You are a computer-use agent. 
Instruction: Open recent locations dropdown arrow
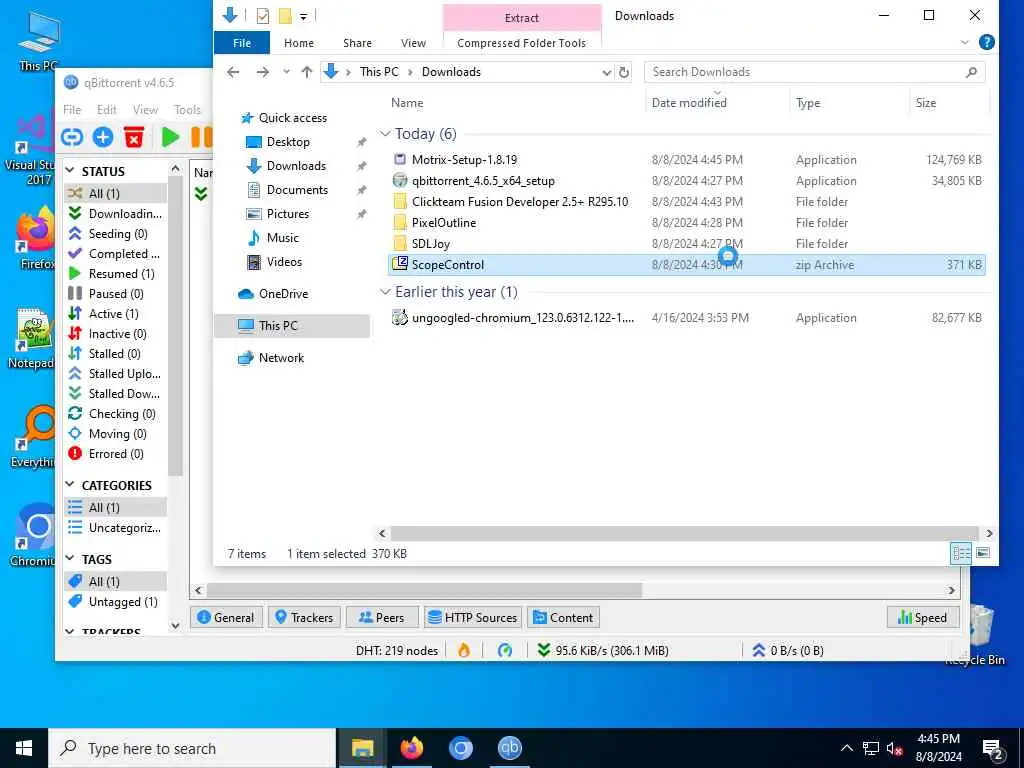[286, 72]
